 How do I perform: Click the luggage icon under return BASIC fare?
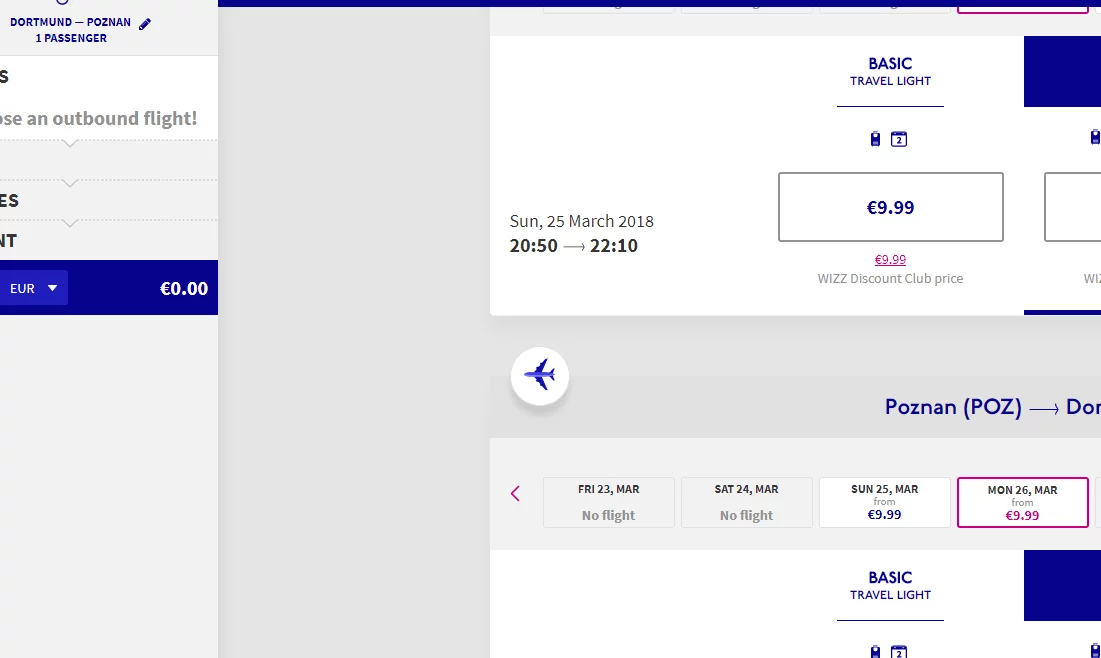[876, 652]
